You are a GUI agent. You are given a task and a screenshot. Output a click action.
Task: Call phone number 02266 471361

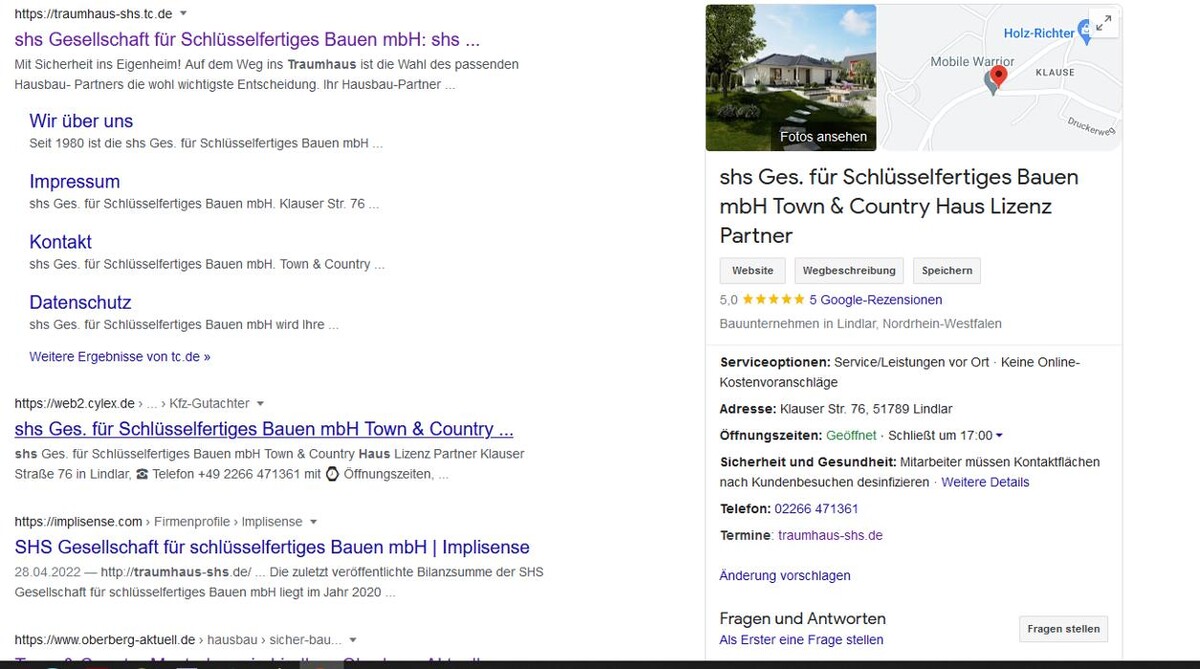(x=816, y=509)
